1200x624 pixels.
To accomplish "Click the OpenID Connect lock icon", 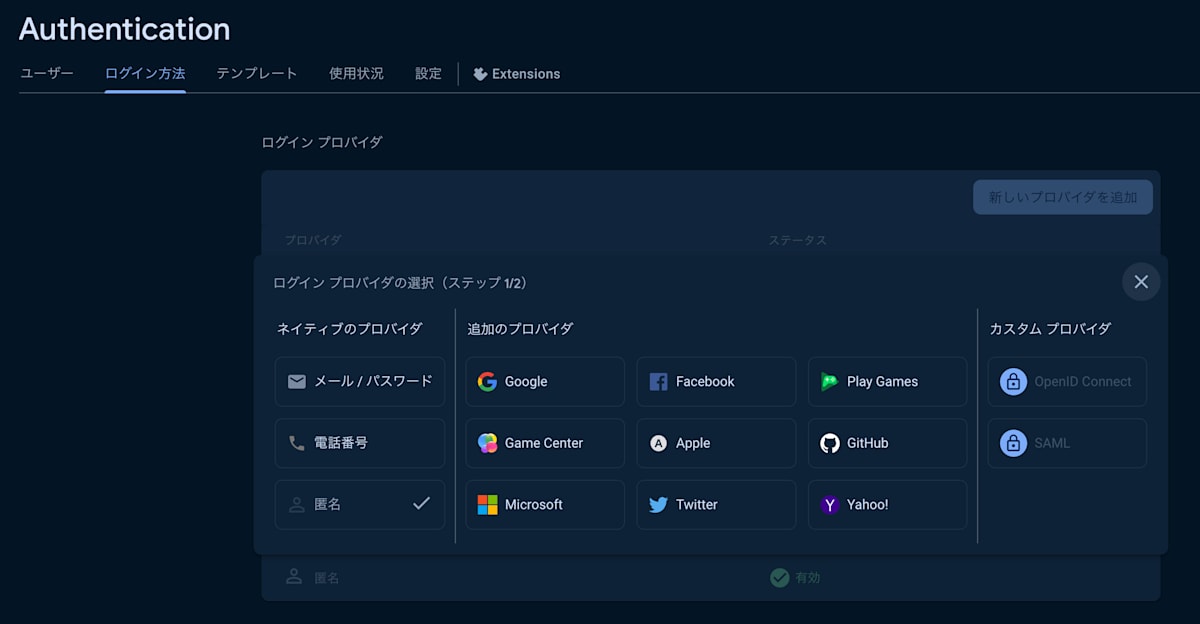I will pos(1013,382).
